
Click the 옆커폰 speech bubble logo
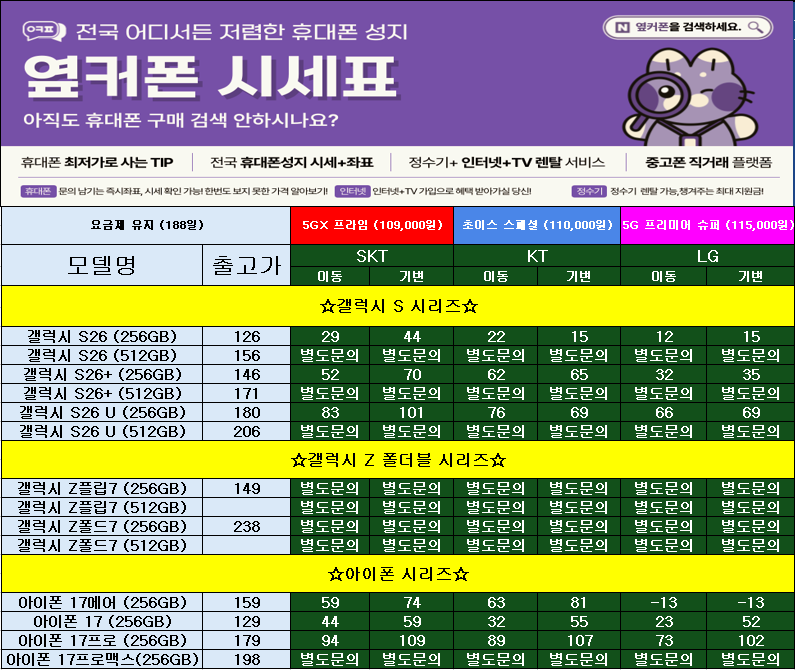(x=44, y=31)
